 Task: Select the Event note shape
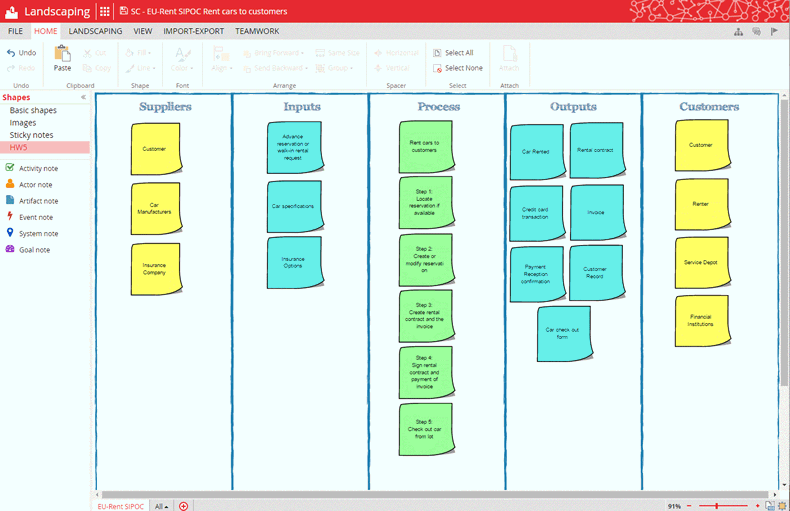point(35,217)
